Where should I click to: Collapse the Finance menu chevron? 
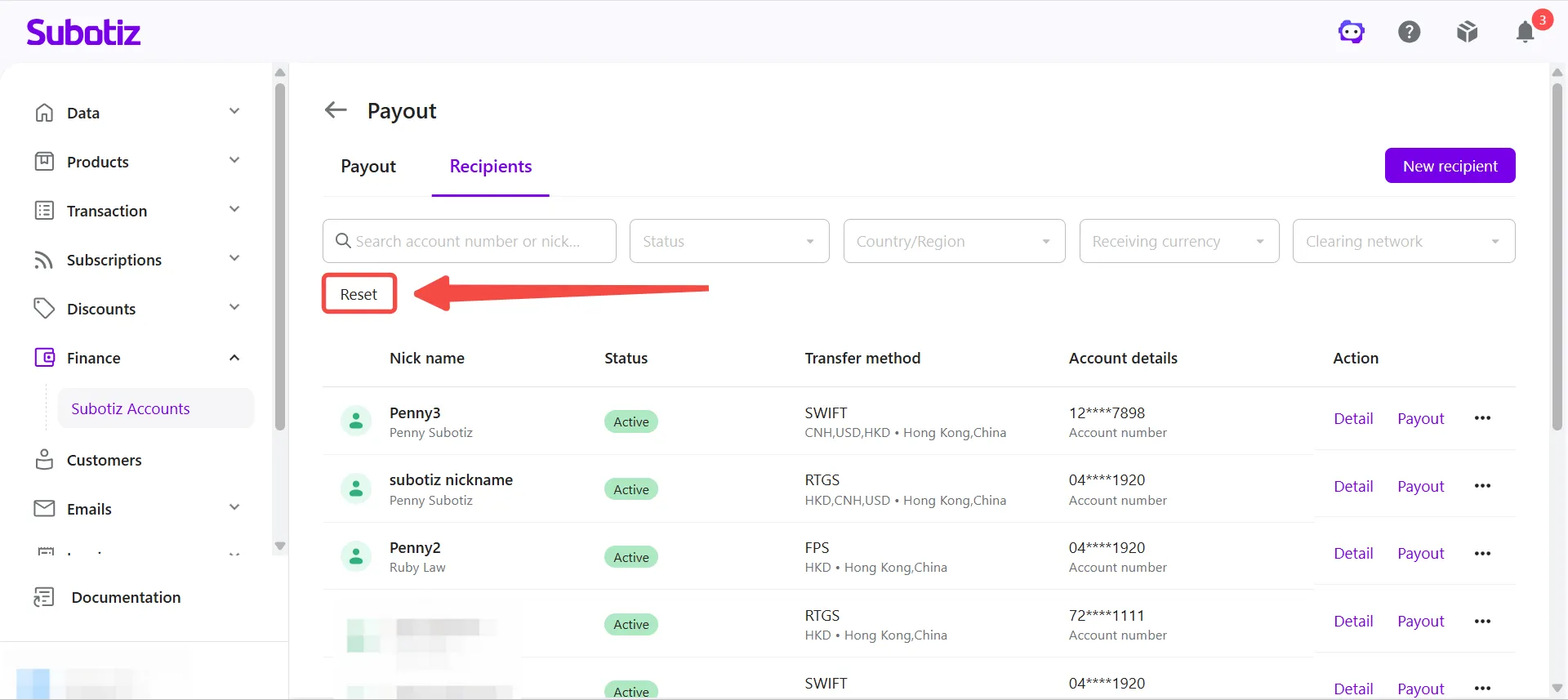(234, 358)
